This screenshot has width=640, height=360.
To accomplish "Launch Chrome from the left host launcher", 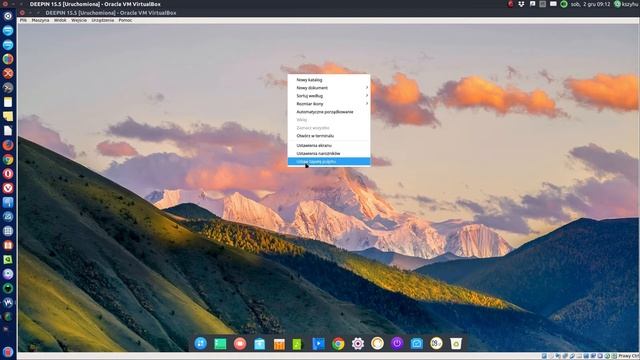I will coord(8,160).
